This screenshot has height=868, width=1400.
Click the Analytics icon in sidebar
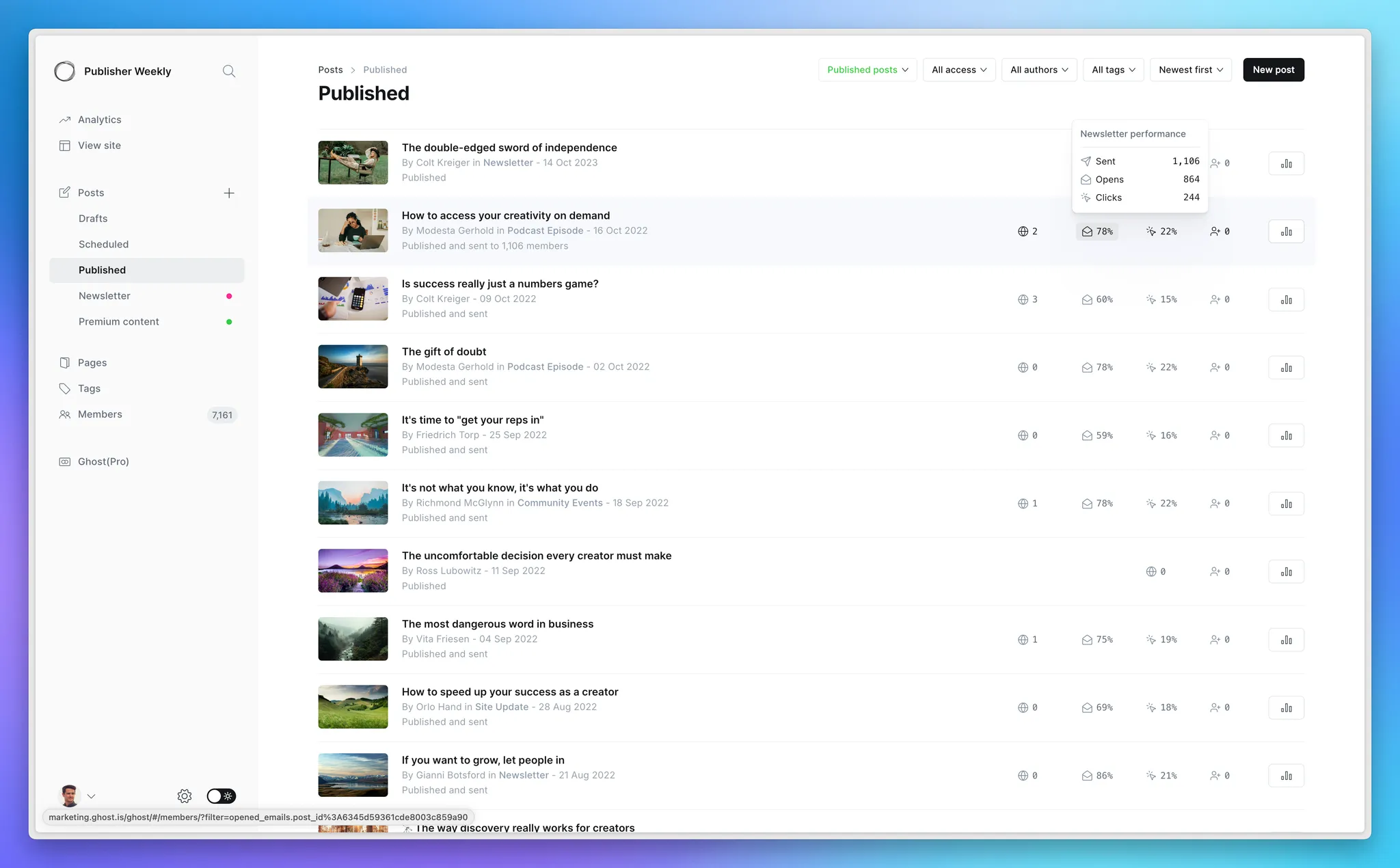65,120
